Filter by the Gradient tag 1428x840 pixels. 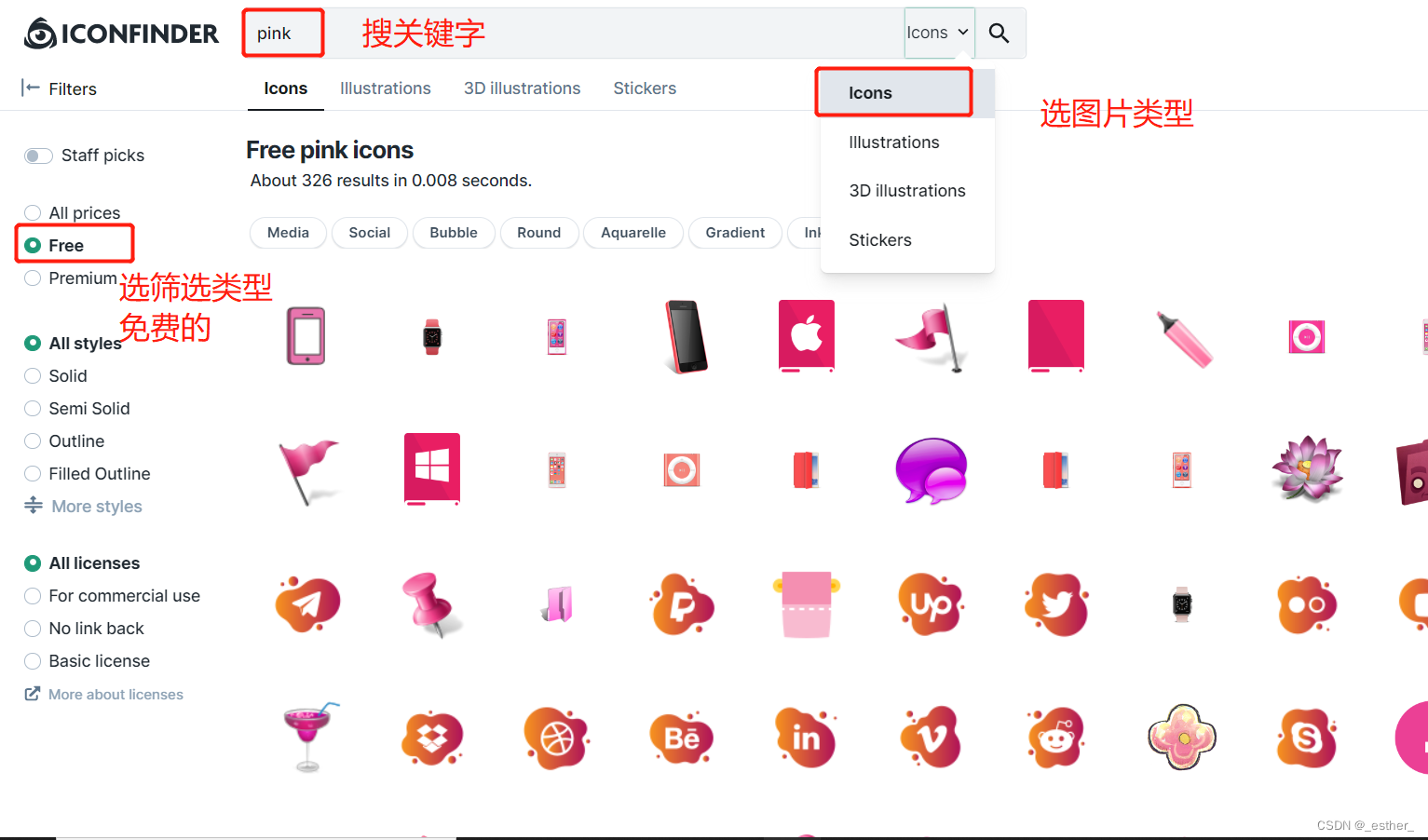[x=735, y=233]
